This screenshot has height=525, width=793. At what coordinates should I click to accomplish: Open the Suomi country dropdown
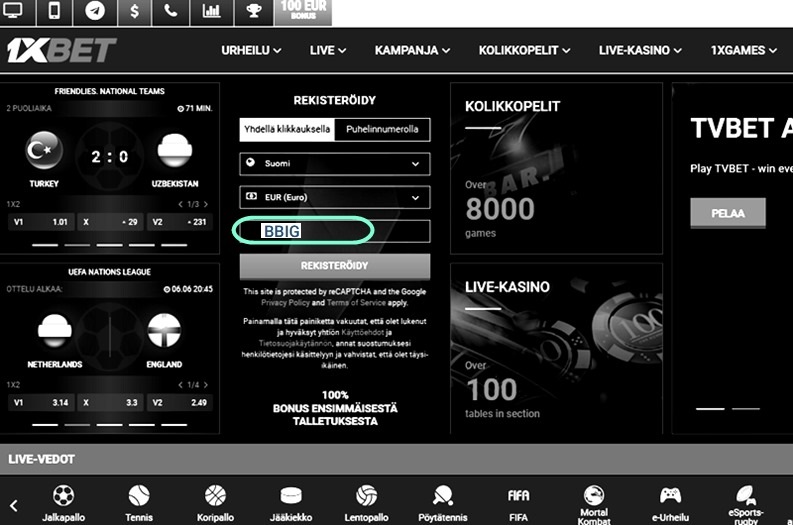point(335,164)
